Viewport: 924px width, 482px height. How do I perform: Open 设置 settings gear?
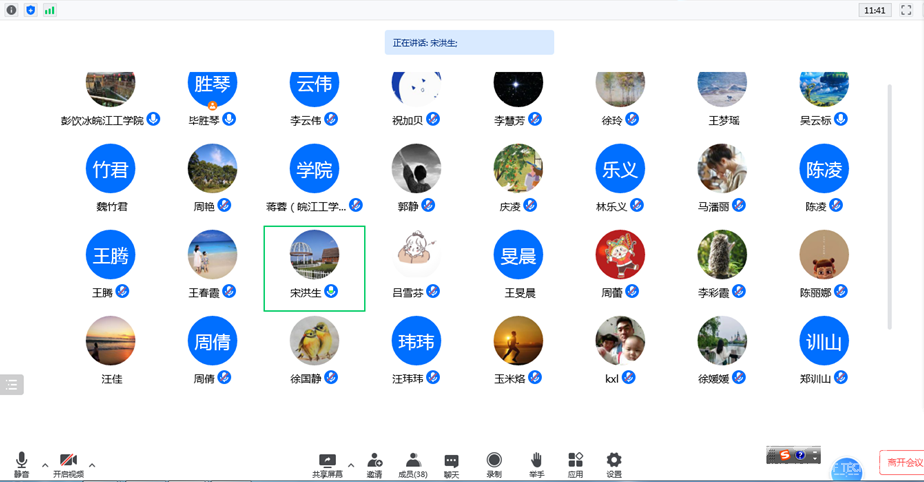pyautogui.click(x=614, y=461)
